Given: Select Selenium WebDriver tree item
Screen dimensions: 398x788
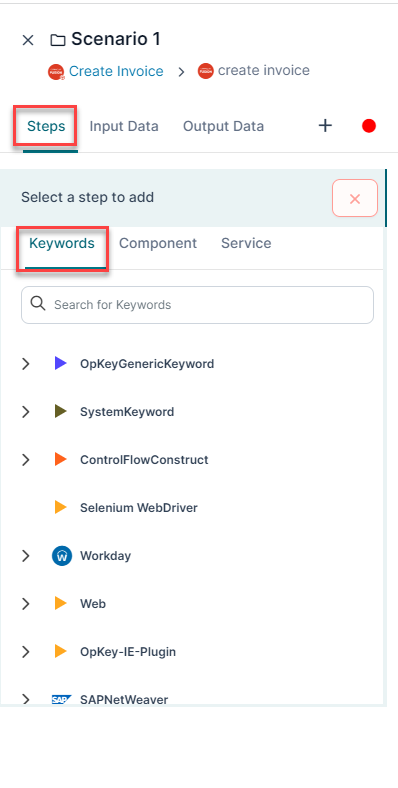Looking at the screenshot, I should point(139,508).
